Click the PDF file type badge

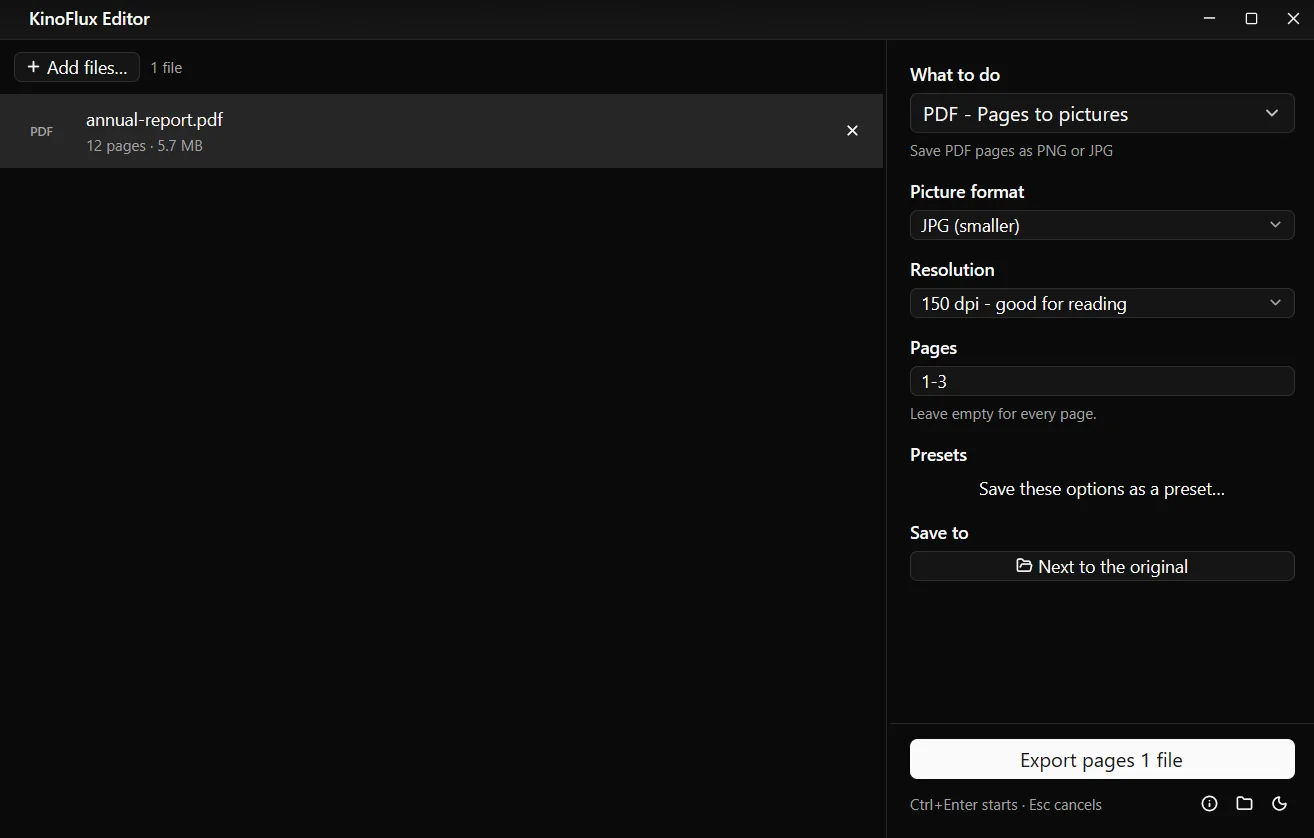pos(41,131)
